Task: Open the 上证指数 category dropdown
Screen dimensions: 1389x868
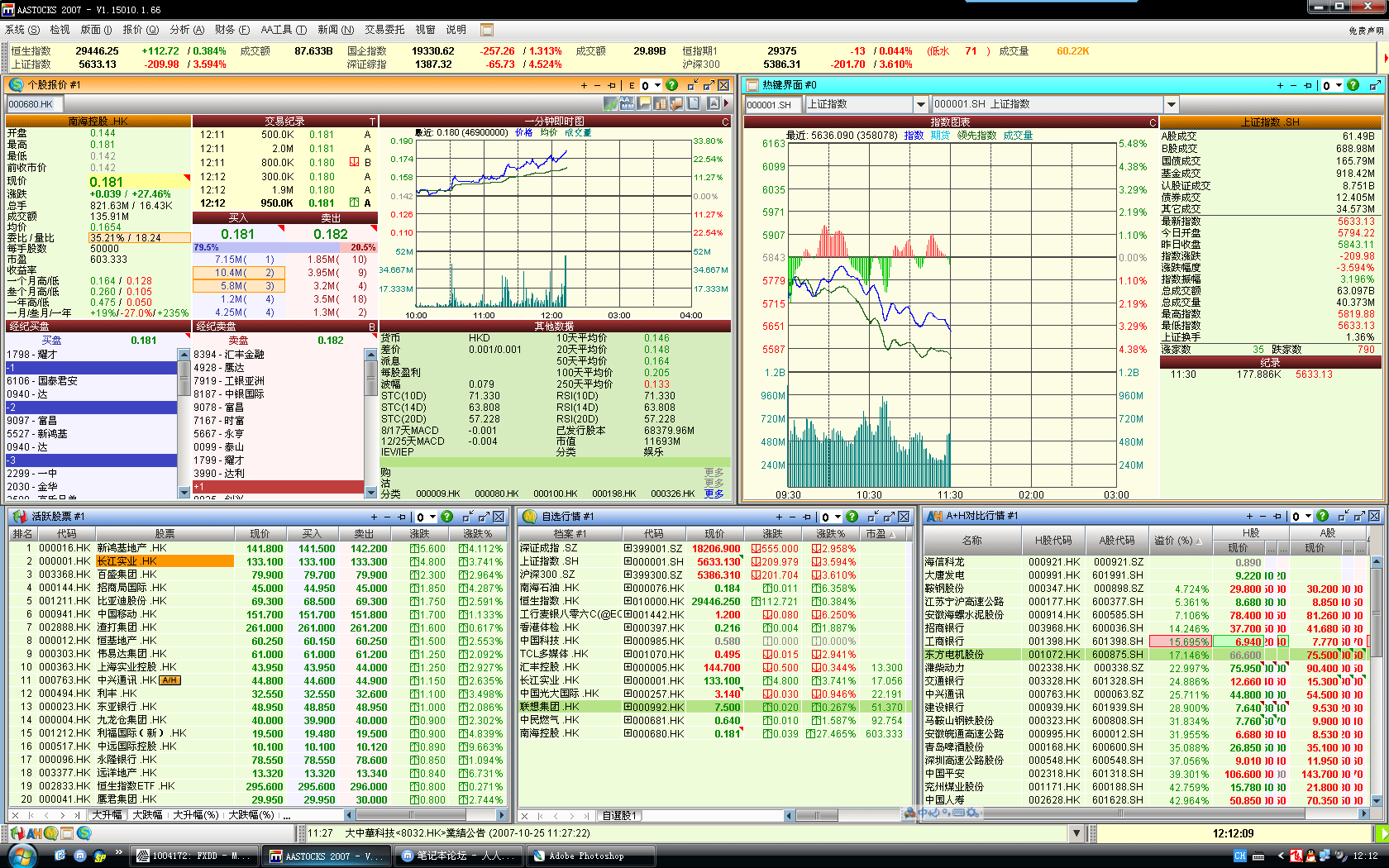Action: 920,104
